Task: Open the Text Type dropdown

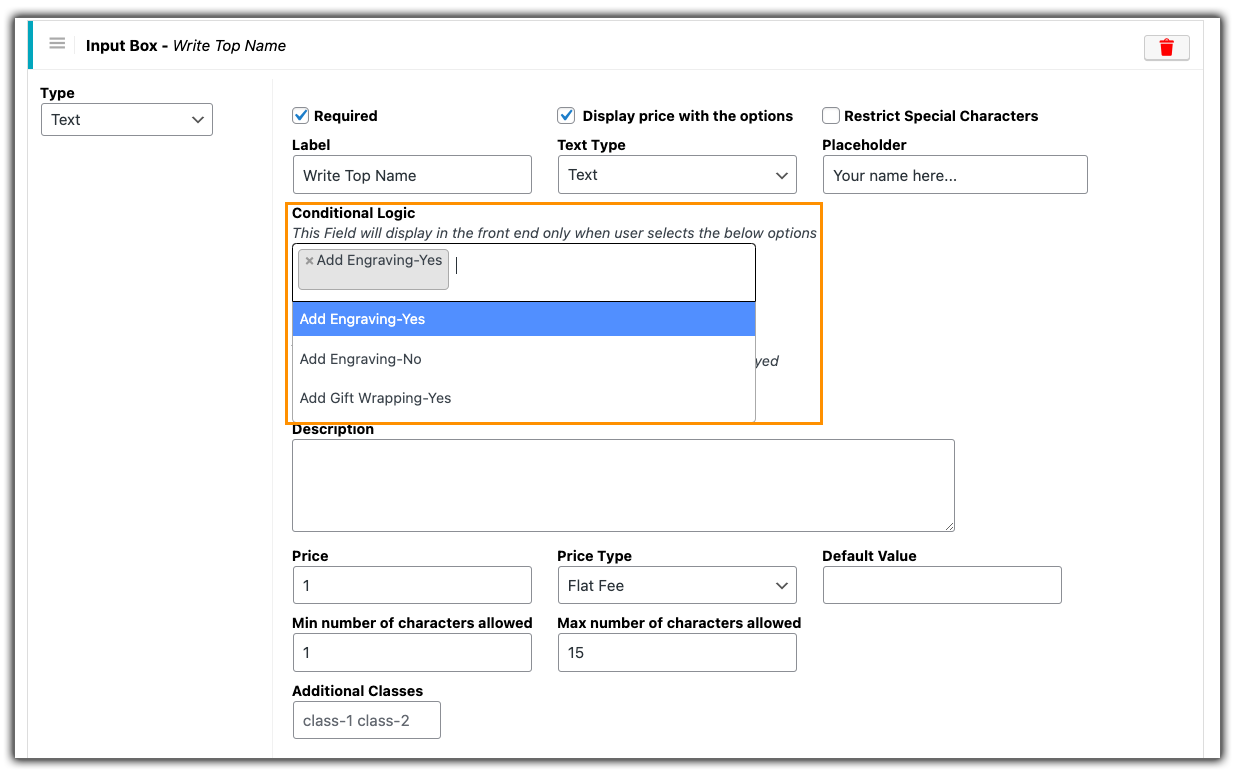Action: [x=677, y=174]
